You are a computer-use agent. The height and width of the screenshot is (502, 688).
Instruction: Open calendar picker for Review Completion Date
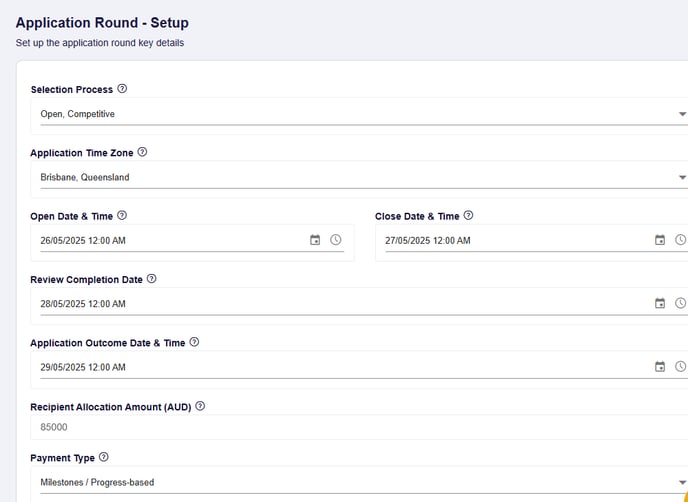[660, 303]
